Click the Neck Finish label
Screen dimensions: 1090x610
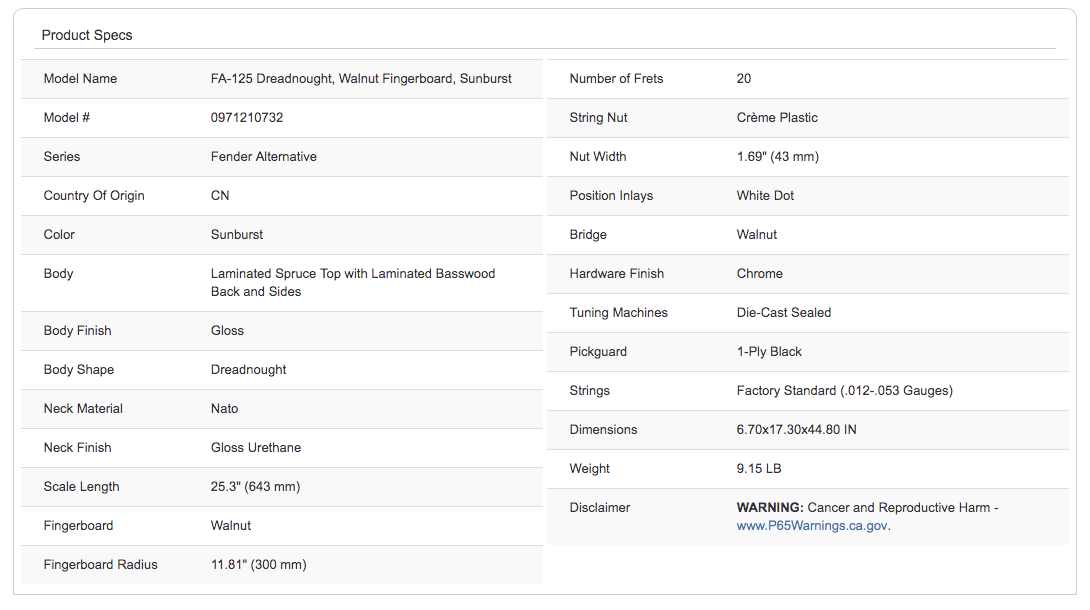coord(77,447)
